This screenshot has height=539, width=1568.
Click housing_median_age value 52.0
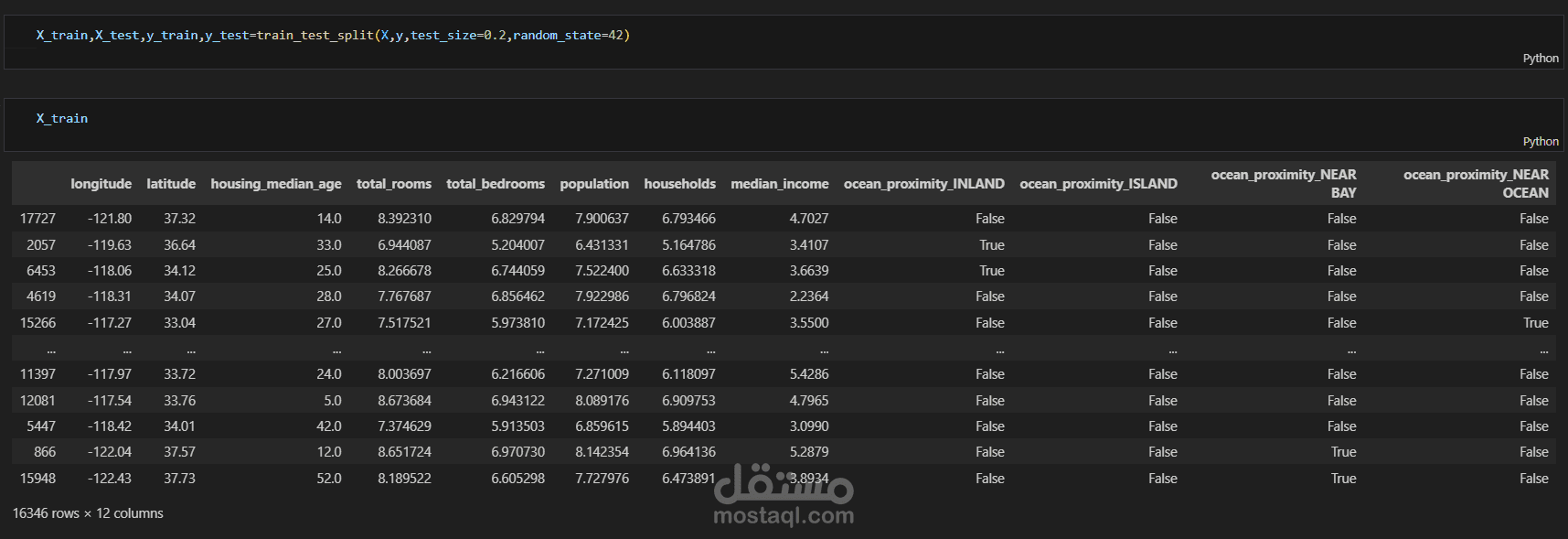[x=329, y=479]
